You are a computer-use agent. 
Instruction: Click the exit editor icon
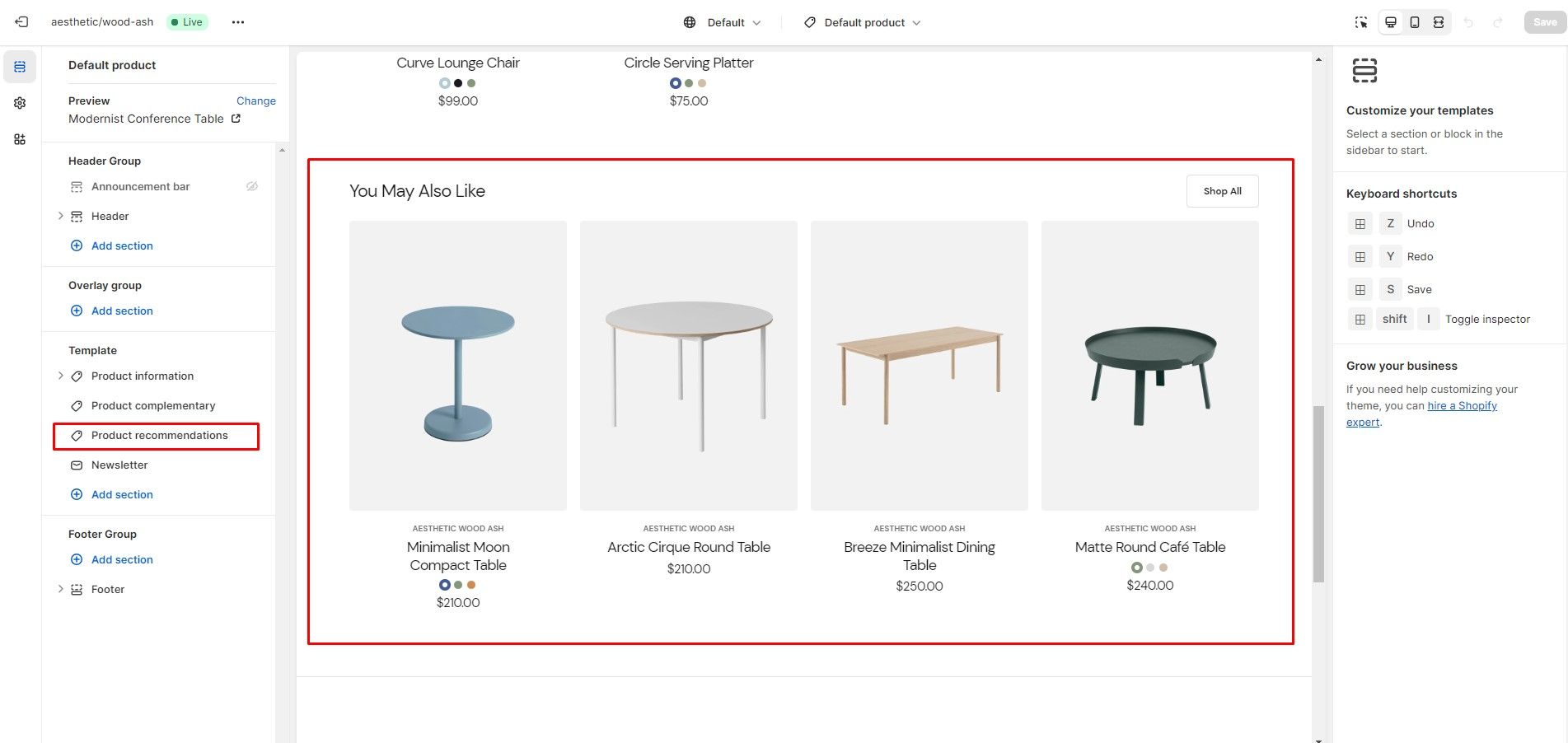(x=22, y=22)
